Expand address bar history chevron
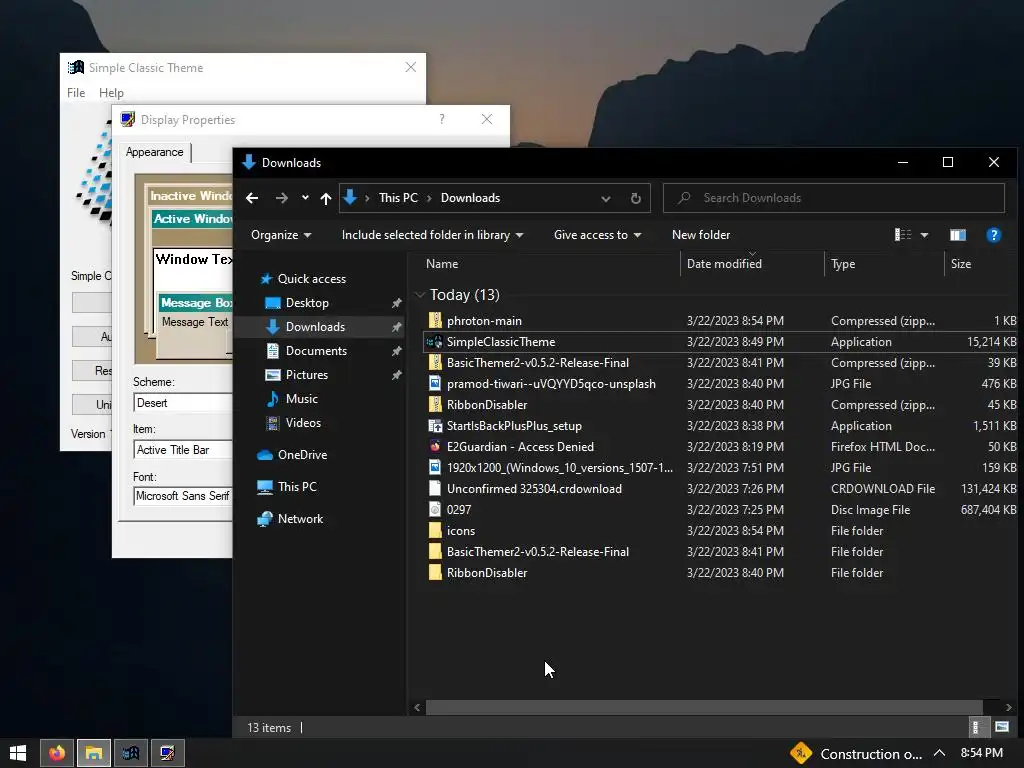Screen dimensions: 1024x768 [606, 199]
